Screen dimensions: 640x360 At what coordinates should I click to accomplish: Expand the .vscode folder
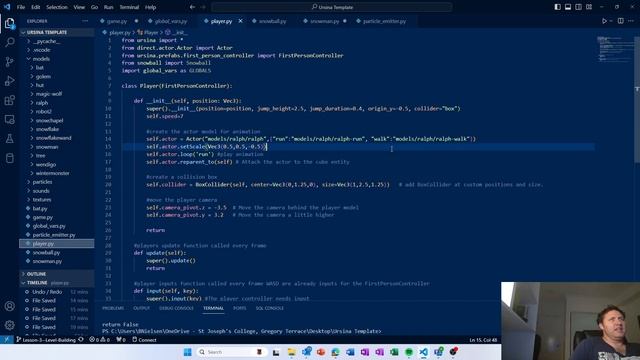pos(57,50)
